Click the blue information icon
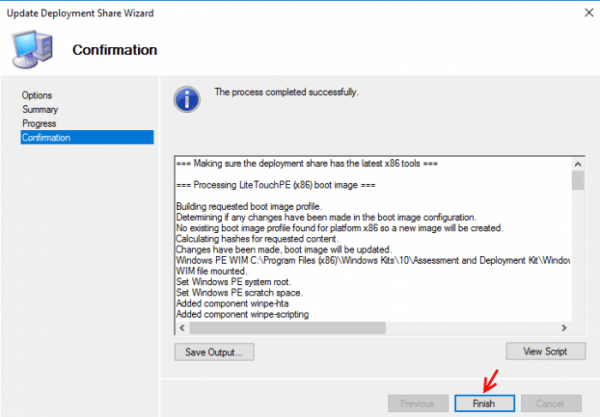Screen dimensions: 600x417 click(x=187, y=99)
